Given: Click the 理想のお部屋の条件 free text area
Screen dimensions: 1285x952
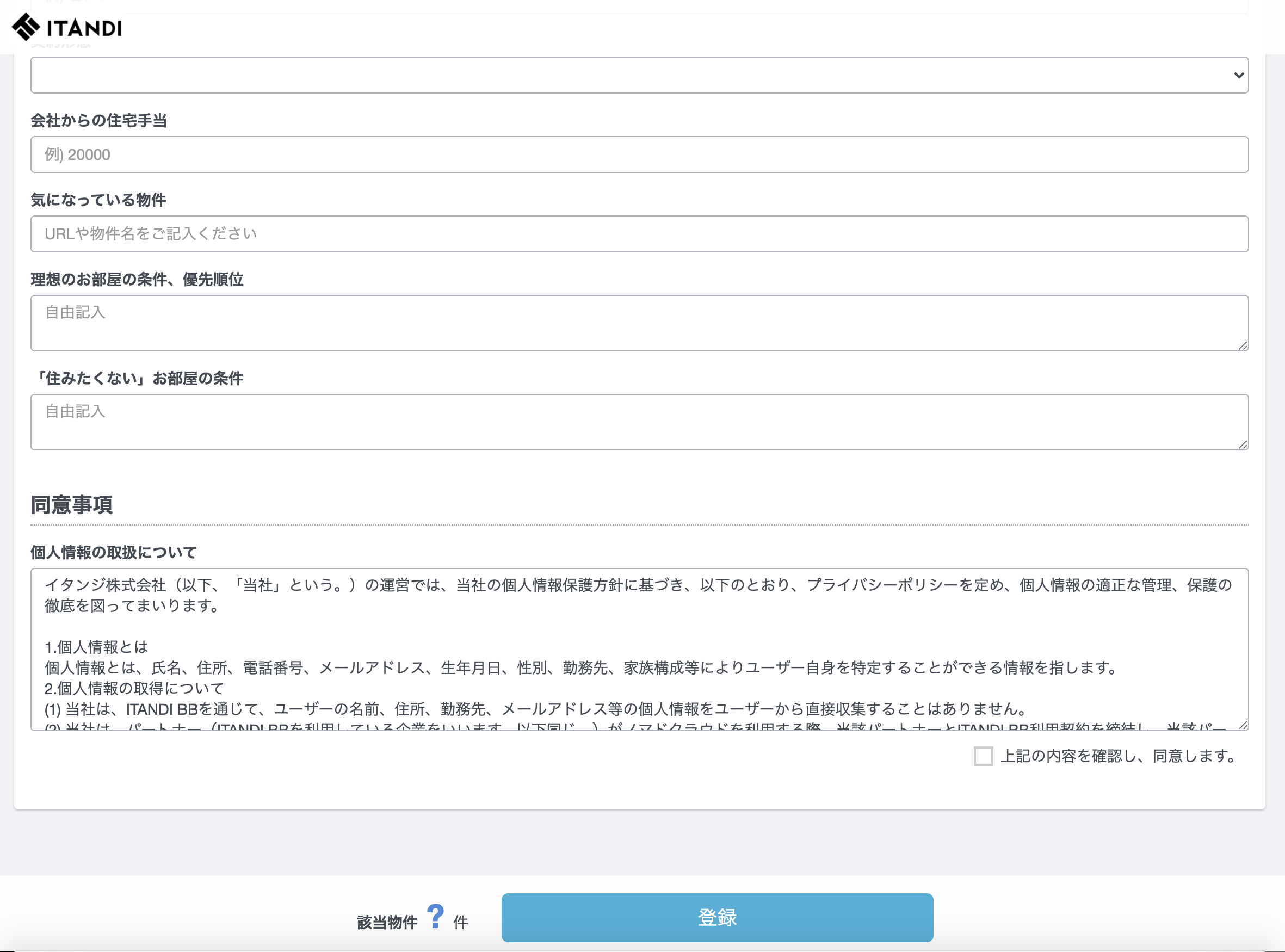Looking at the screenshot, I should (640, 323).
